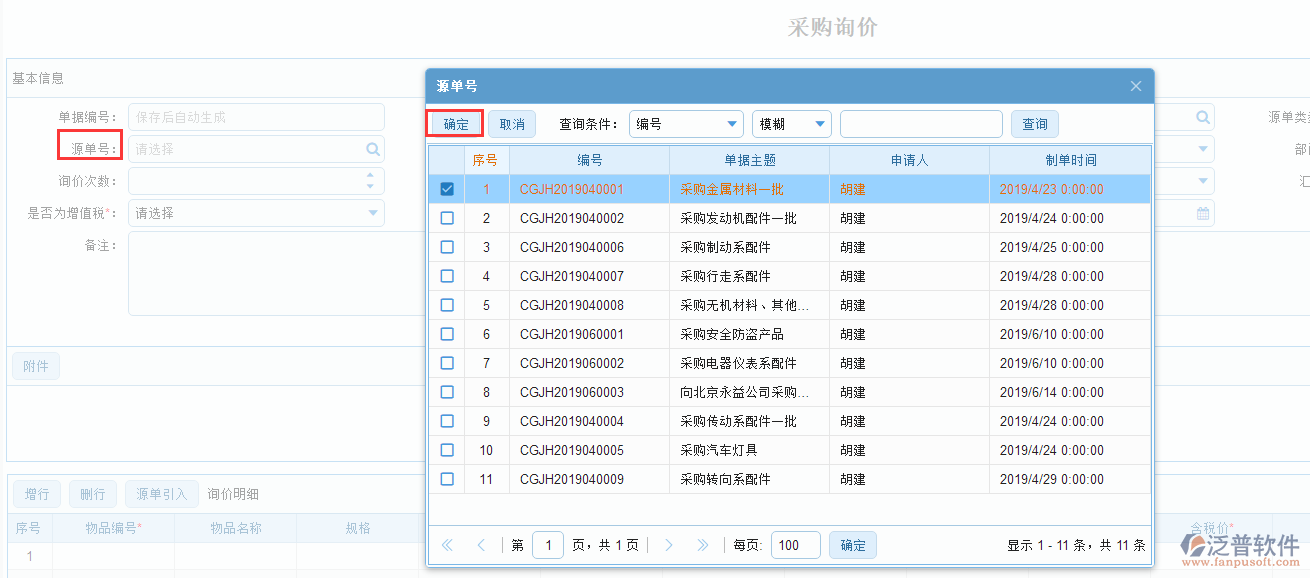
Task: Click the page number input showing 1
Action: (x=548, y=544)
